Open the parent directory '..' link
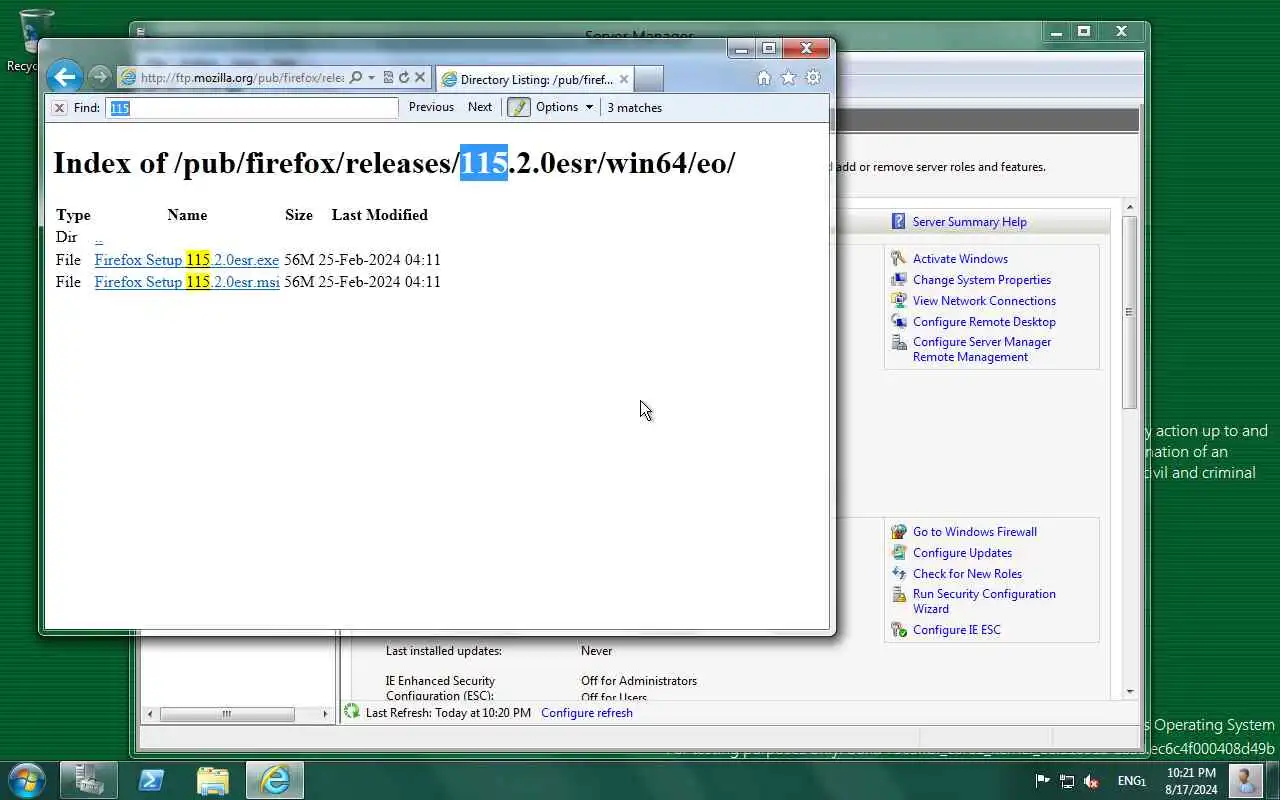1280x800 pixels. pos(99,238)
